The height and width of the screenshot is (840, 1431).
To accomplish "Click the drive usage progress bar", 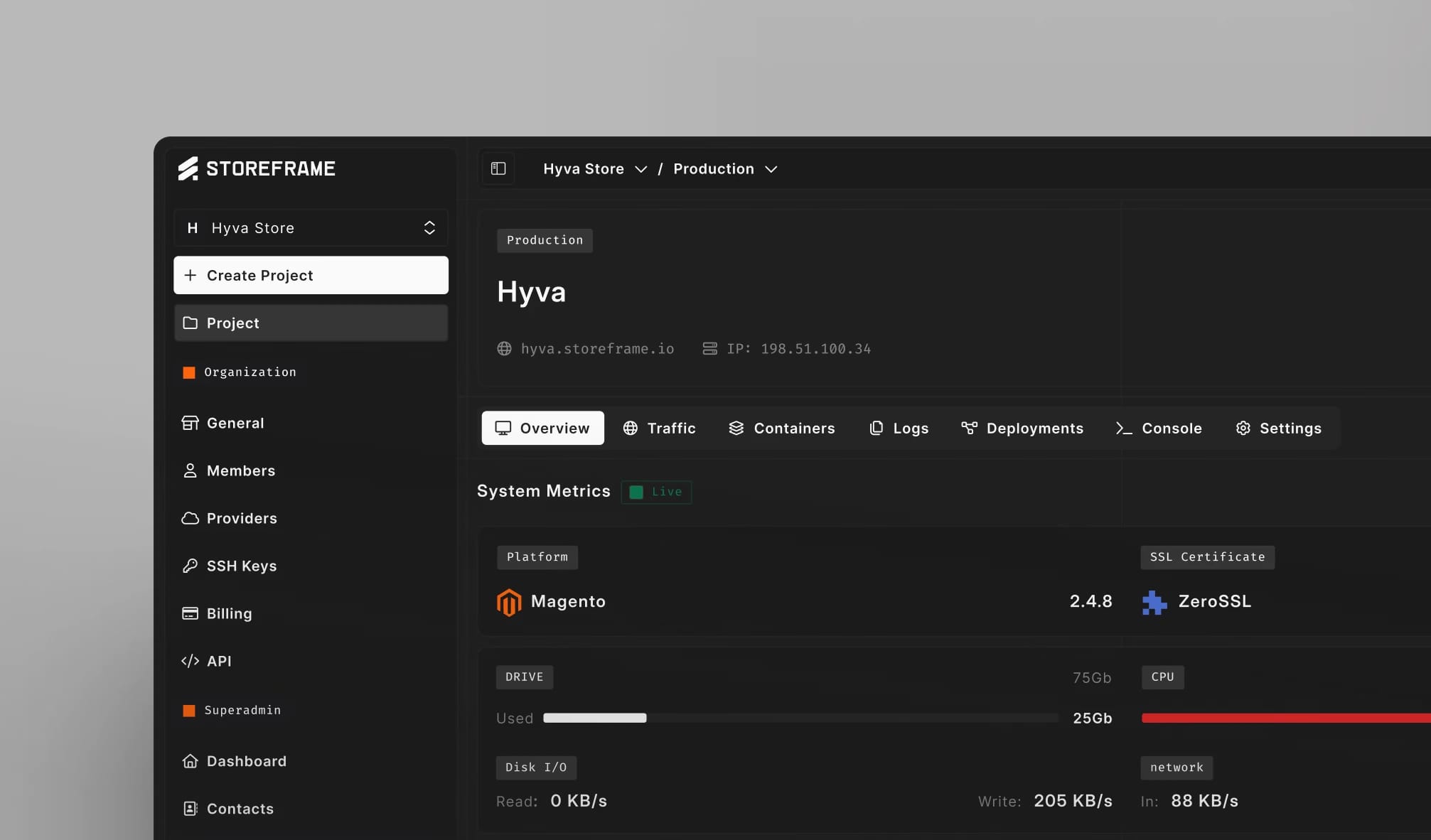I will [800, 718].
